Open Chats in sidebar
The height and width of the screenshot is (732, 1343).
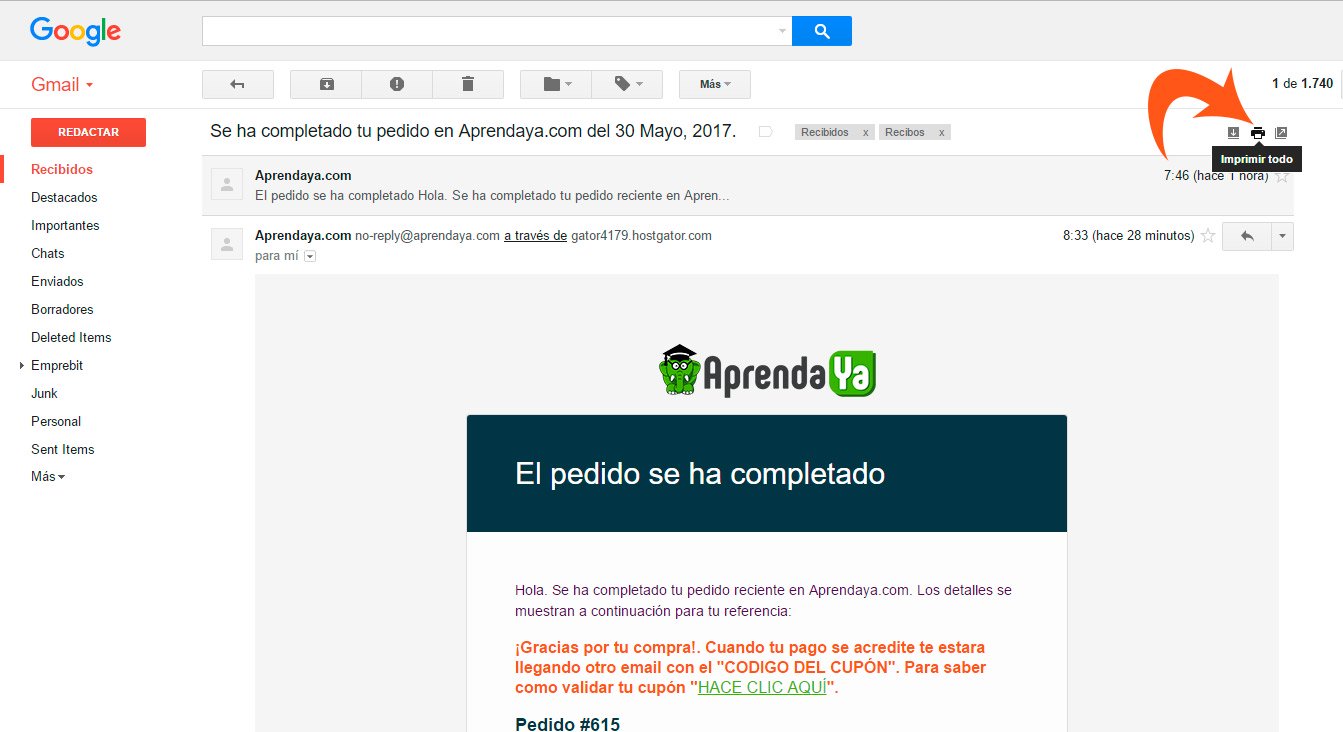pos(47,253)
